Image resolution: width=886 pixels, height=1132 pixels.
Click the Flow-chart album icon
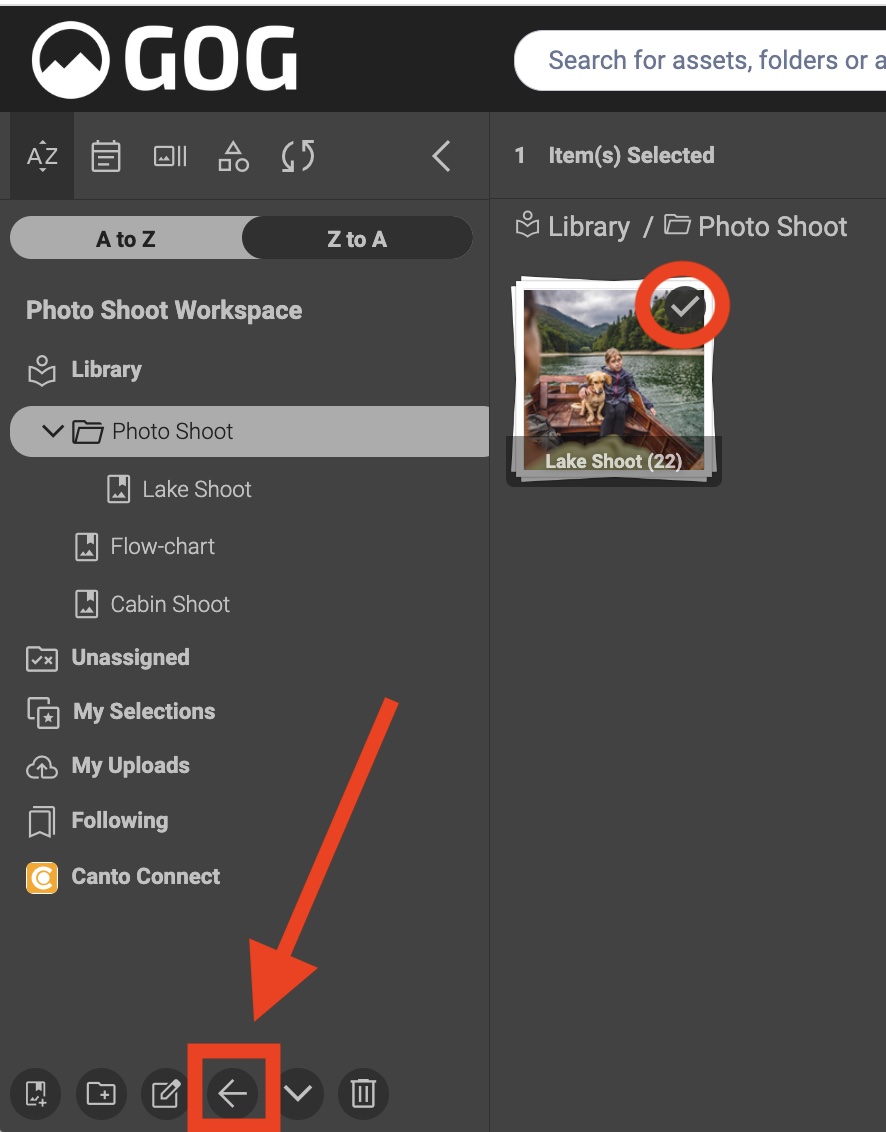click(x=87, y=547)
